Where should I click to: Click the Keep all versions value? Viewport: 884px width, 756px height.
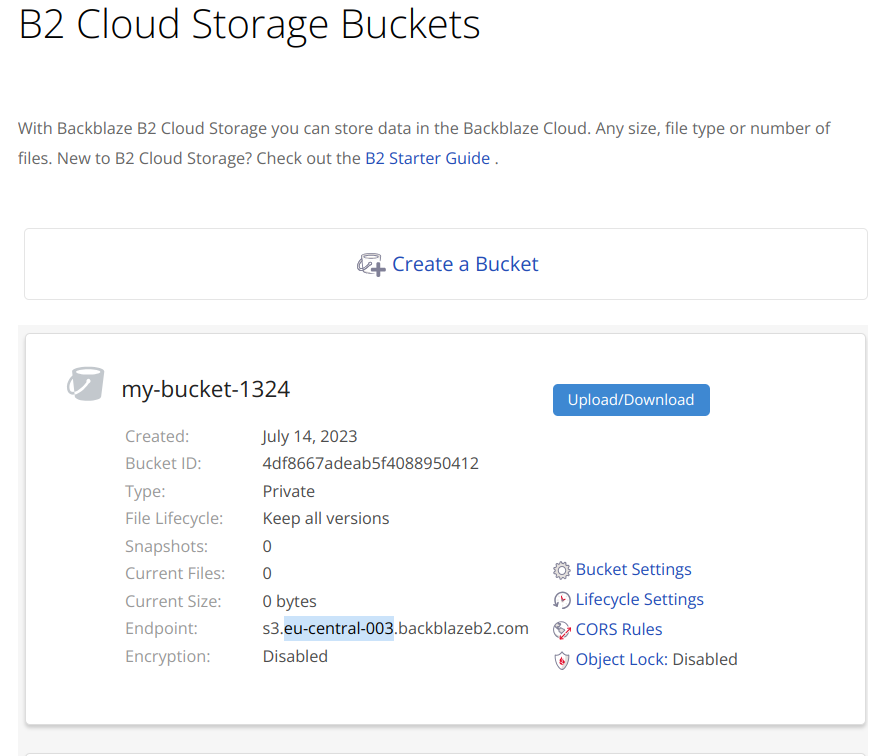(326, 519)
